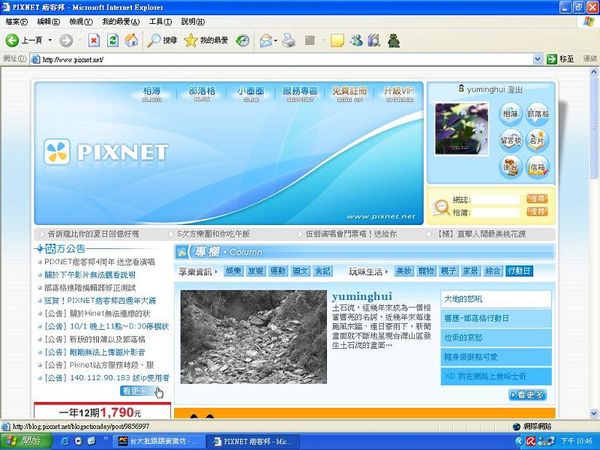Open the Search magnifier in IE toolbar
This screenshot has height=450, width=600.
click(162, 40)
